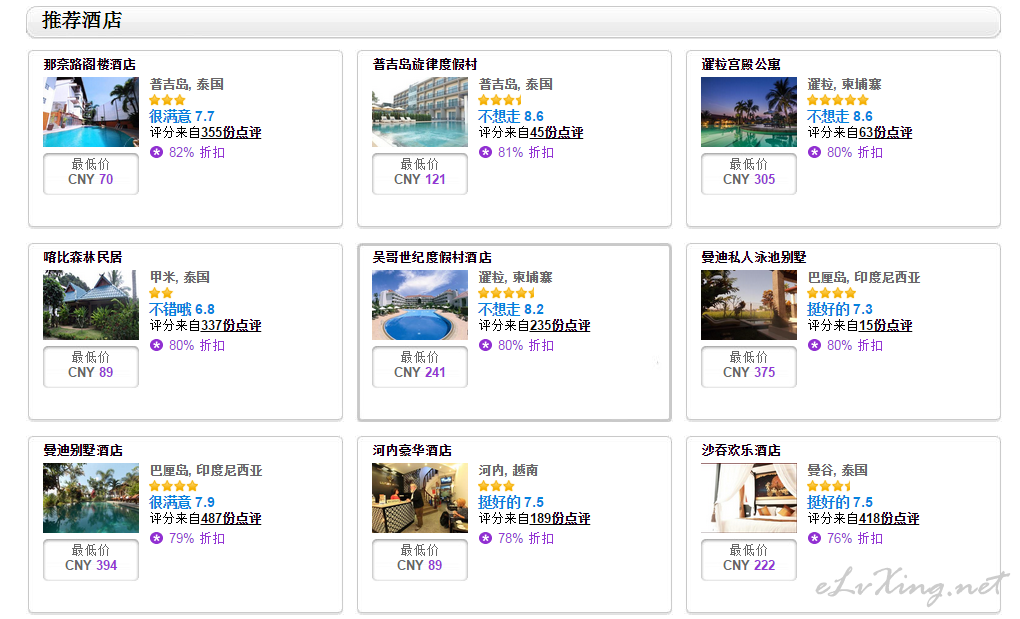Open the 曼迪私人泳池别墅 photo
The height and width of the screenshot is (619, 1020).
(x=749, y=305)
